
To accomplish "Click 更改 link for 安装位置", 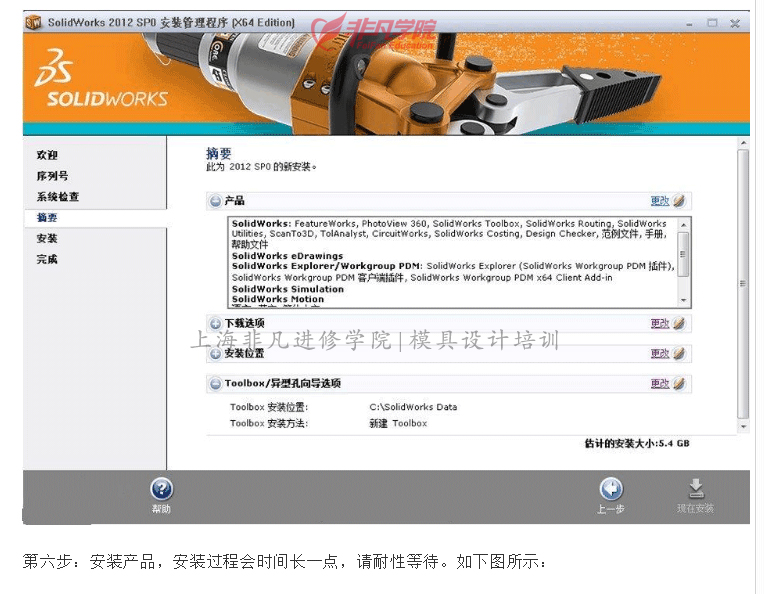I will (660, 354).
